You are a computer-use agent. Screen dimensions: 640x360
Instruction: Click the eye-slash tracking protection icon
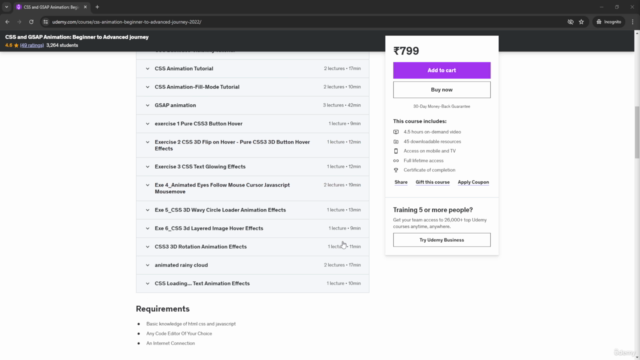pos(570,22)
